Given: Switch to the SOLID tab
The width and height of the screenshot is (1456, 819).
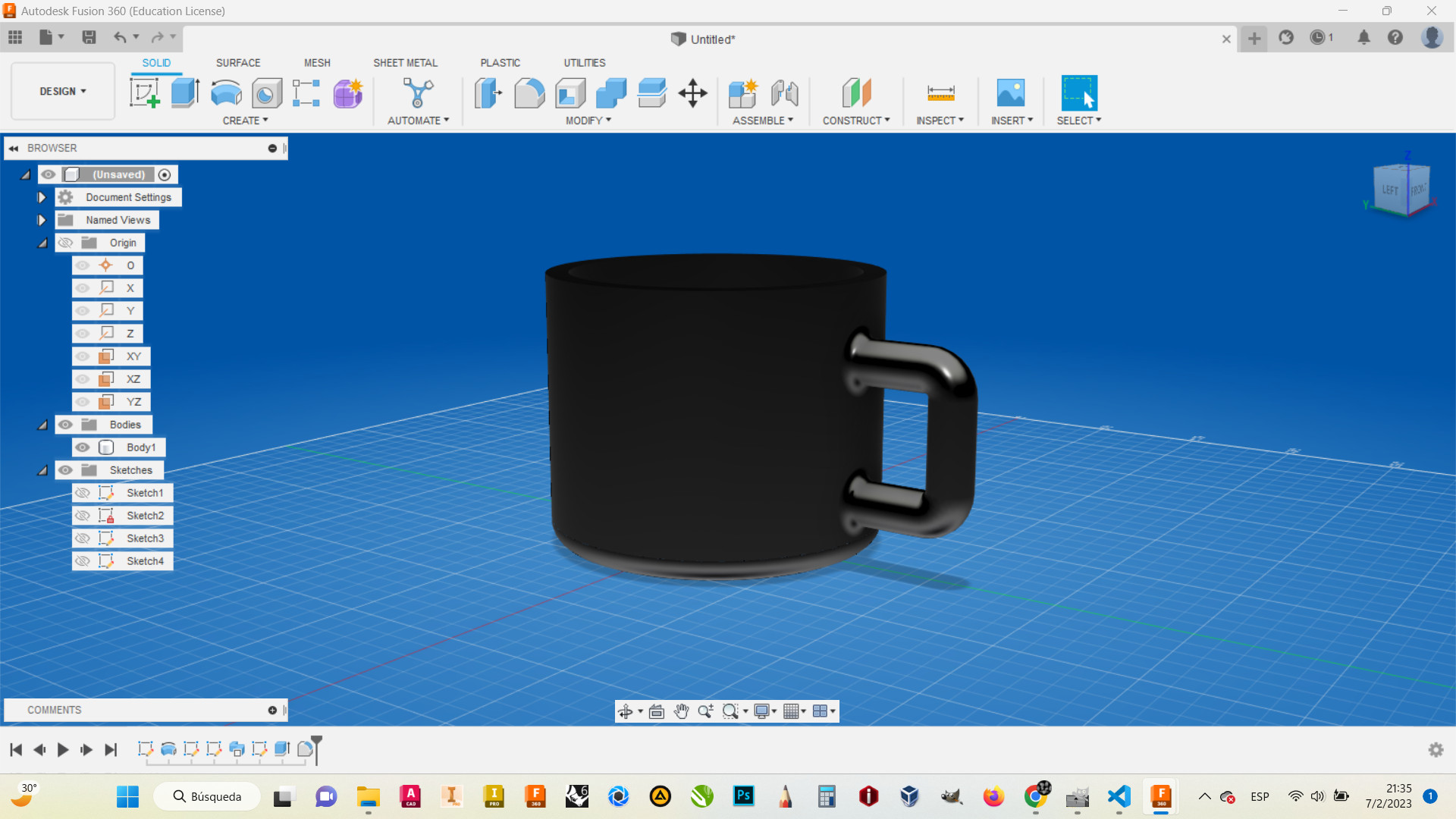Looking at the screenshot, I should click(x=156, y=63).
